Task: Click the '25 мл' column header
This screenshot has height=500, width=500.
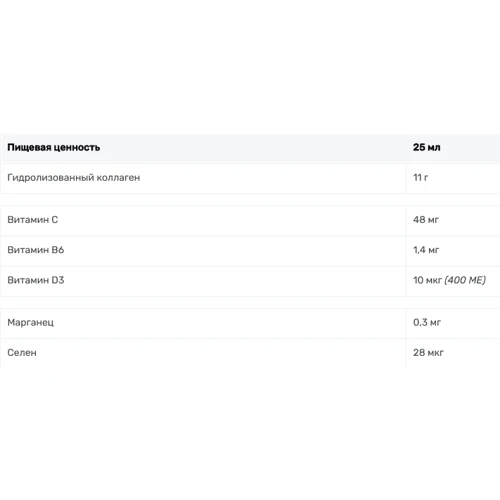Action: coord(426,147)
